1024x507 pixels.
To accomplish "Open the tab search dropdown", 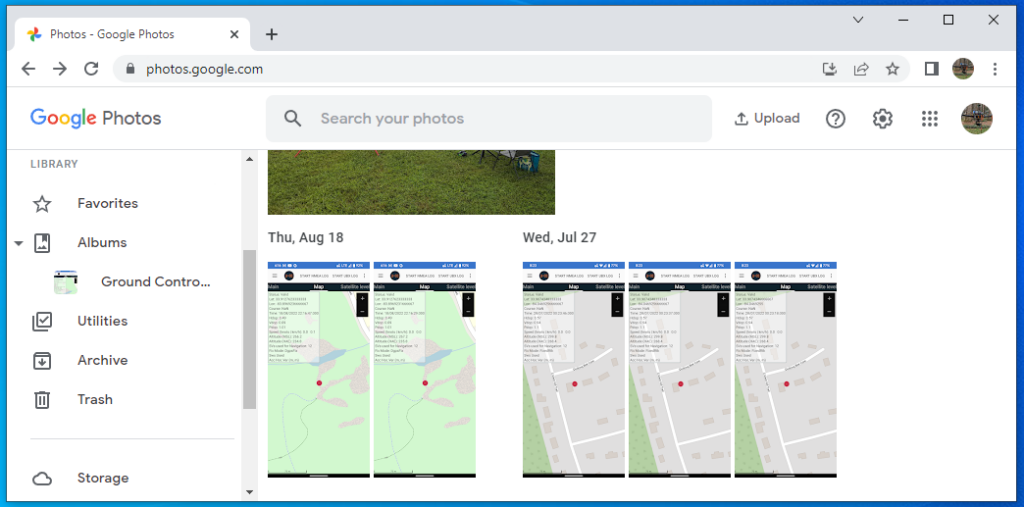I will point(858,20).
